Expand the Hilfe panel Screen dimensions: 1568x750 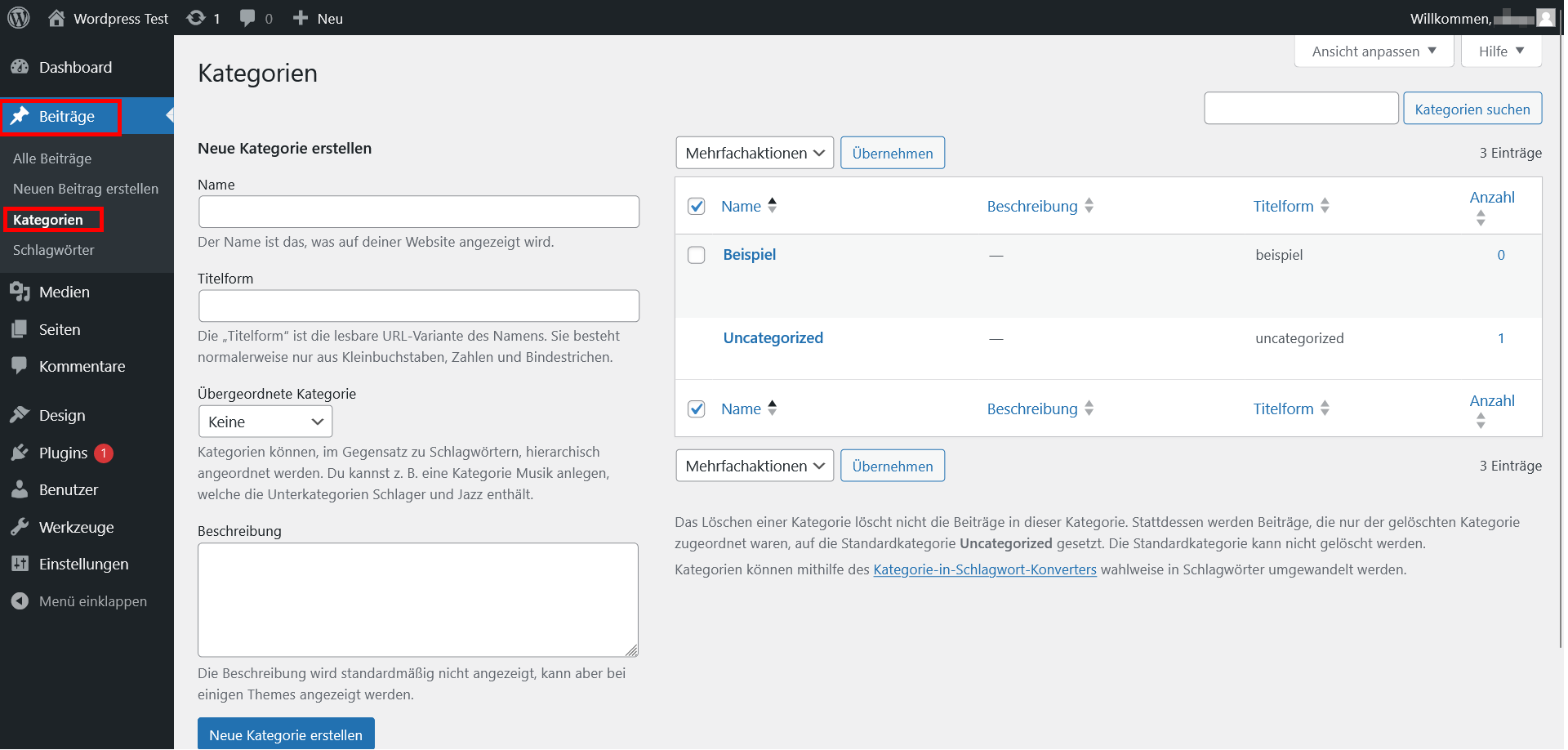pos(1501,51)
